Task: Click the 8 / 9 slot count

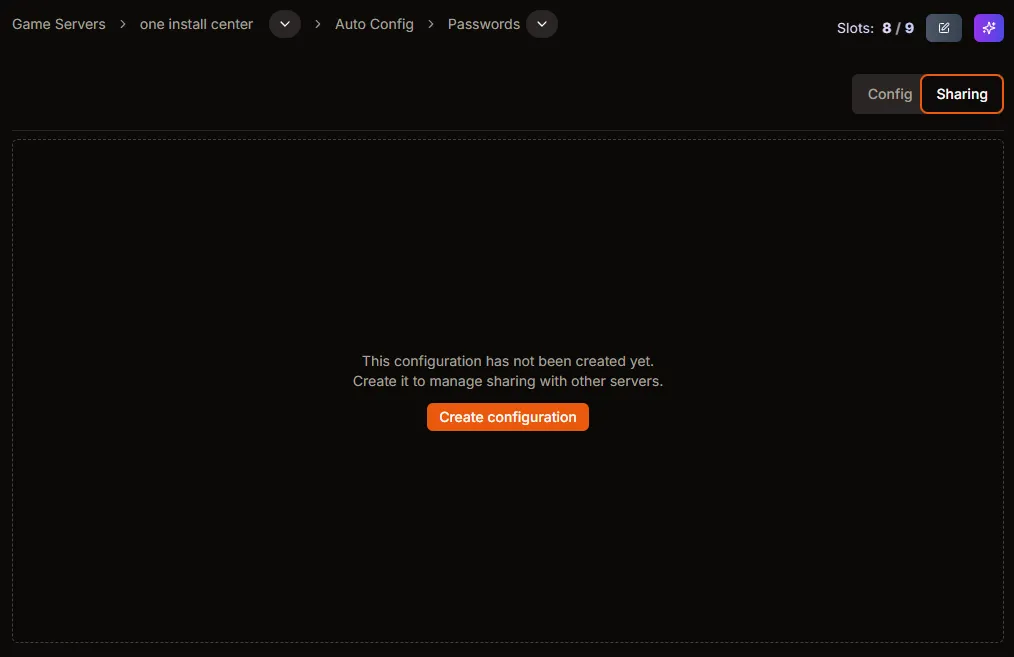Action: click(897, 28)
